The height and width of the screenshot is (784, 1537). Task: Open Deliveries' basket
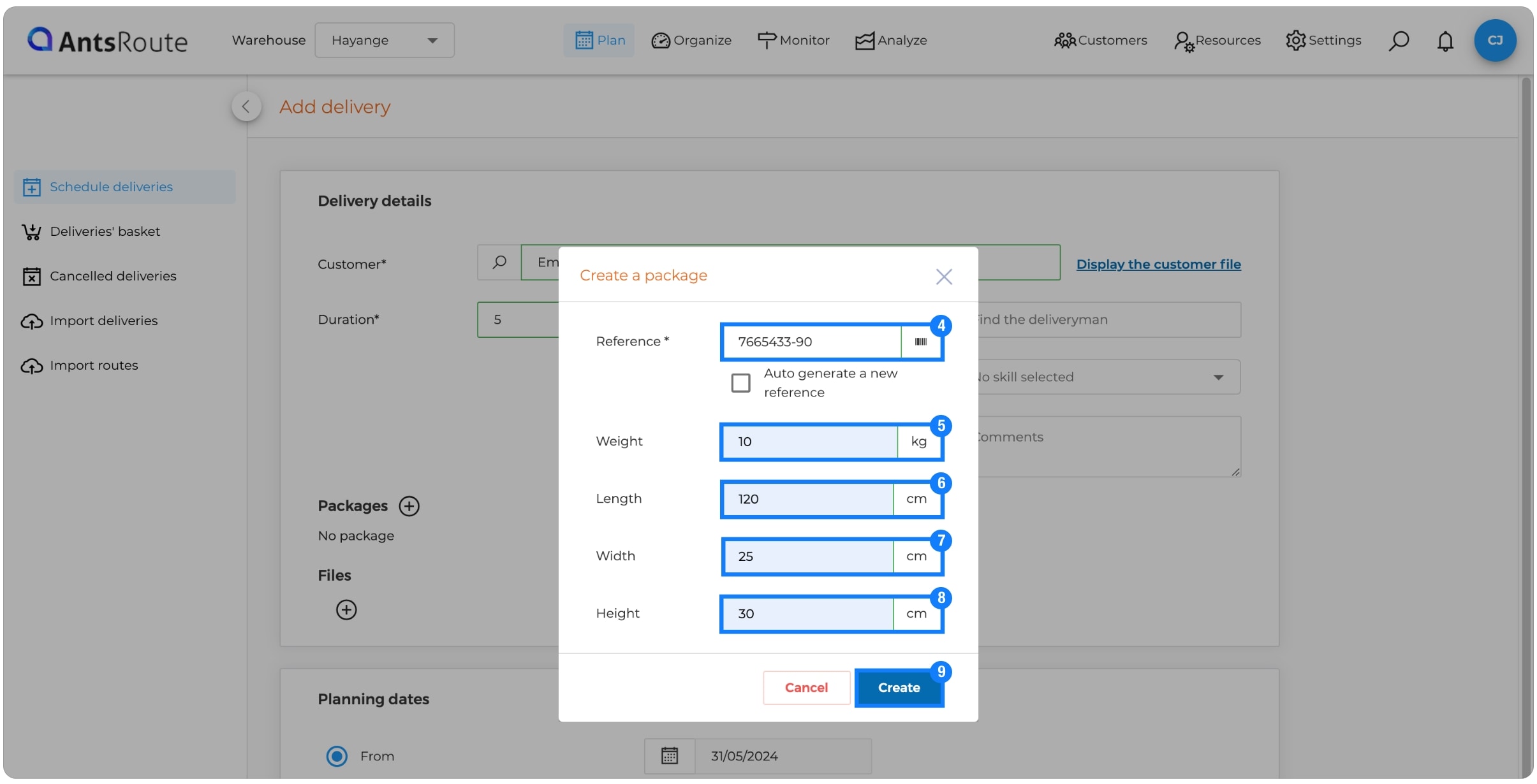tap(91, 231)
